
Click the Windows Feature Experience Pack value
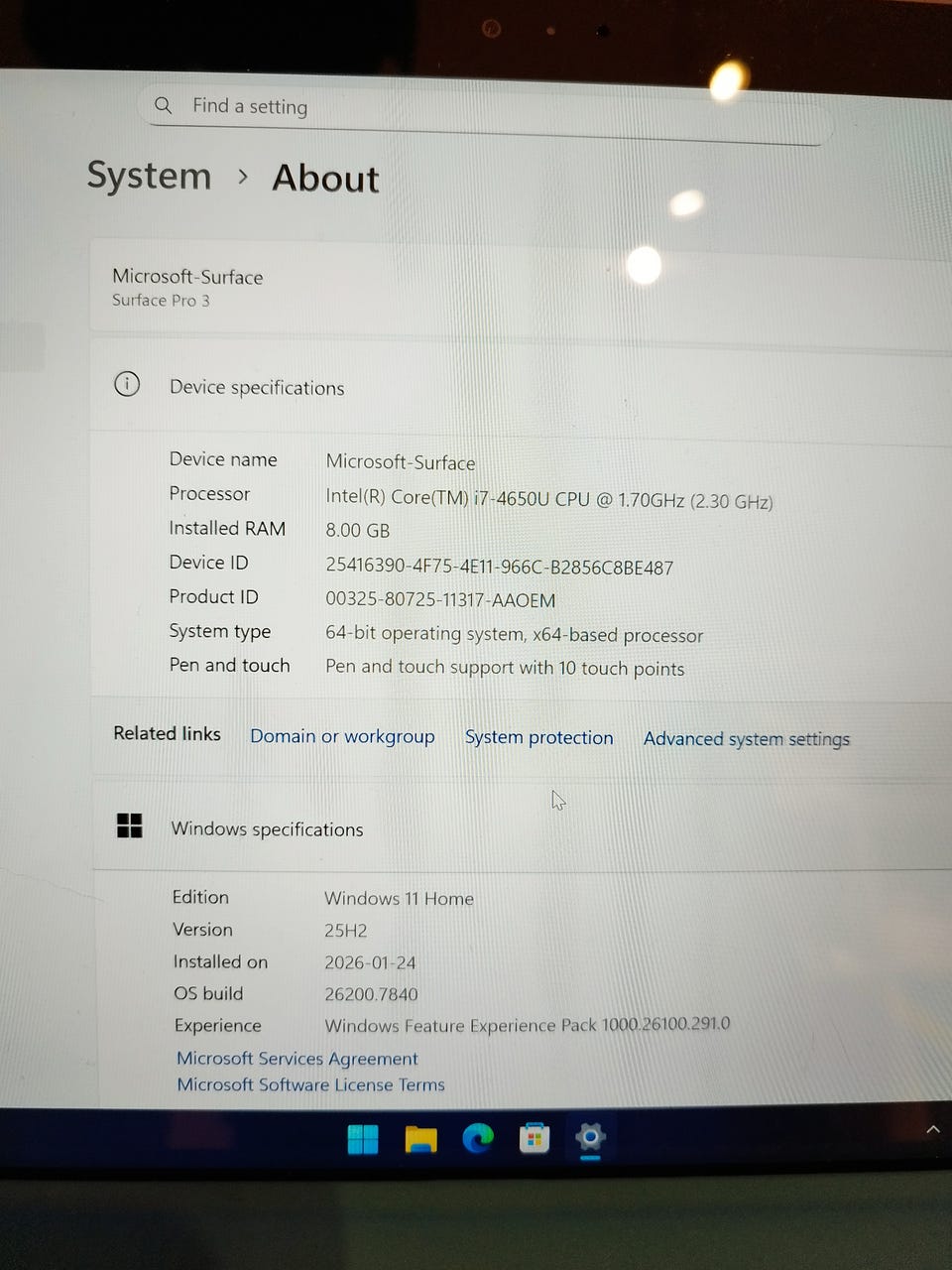point(527,1025)
